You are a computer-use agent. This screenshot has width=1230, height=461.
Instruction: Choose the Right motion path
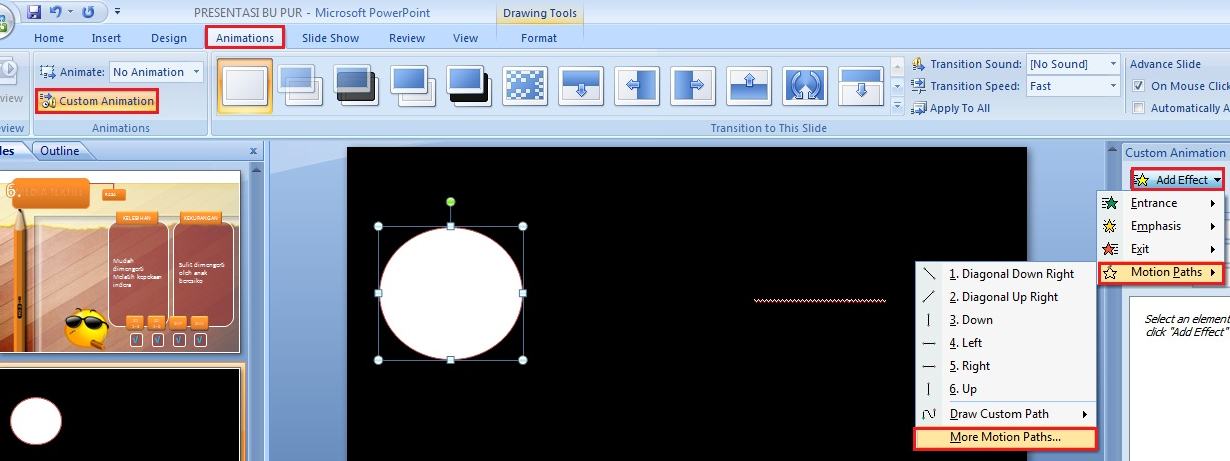(x=1006, y=366)
